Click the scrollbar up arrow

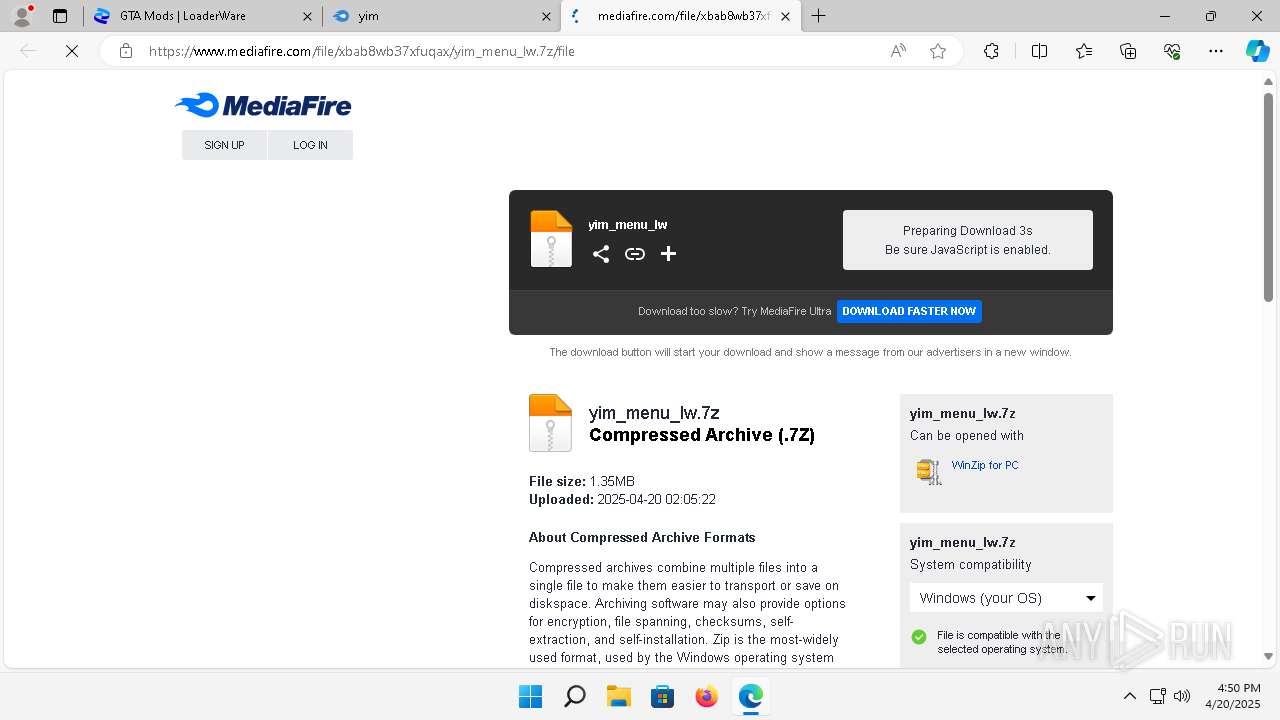(x=1269, y=82)
